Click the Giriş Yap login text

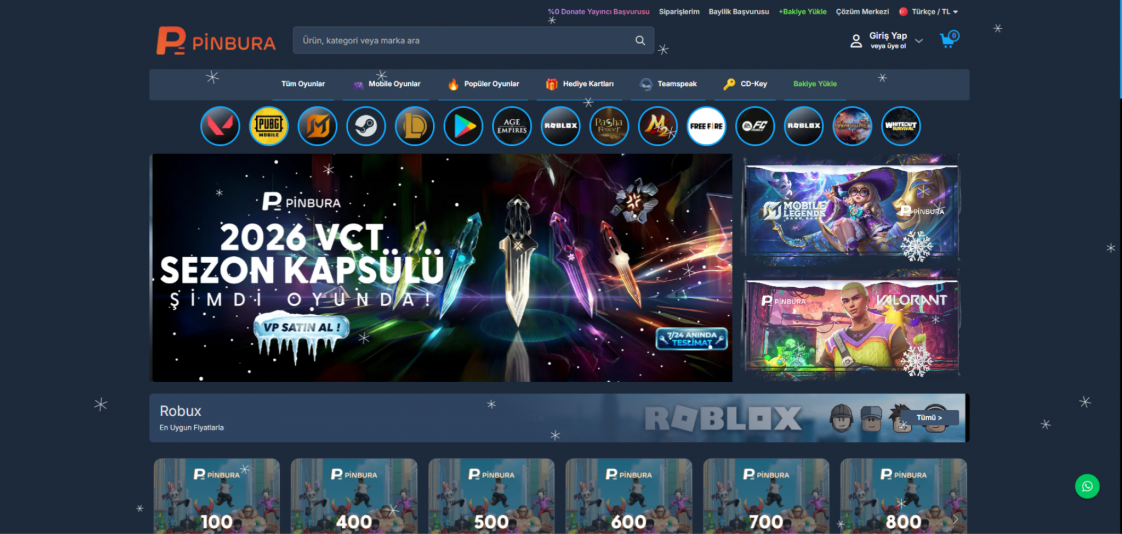pos(888,35)
